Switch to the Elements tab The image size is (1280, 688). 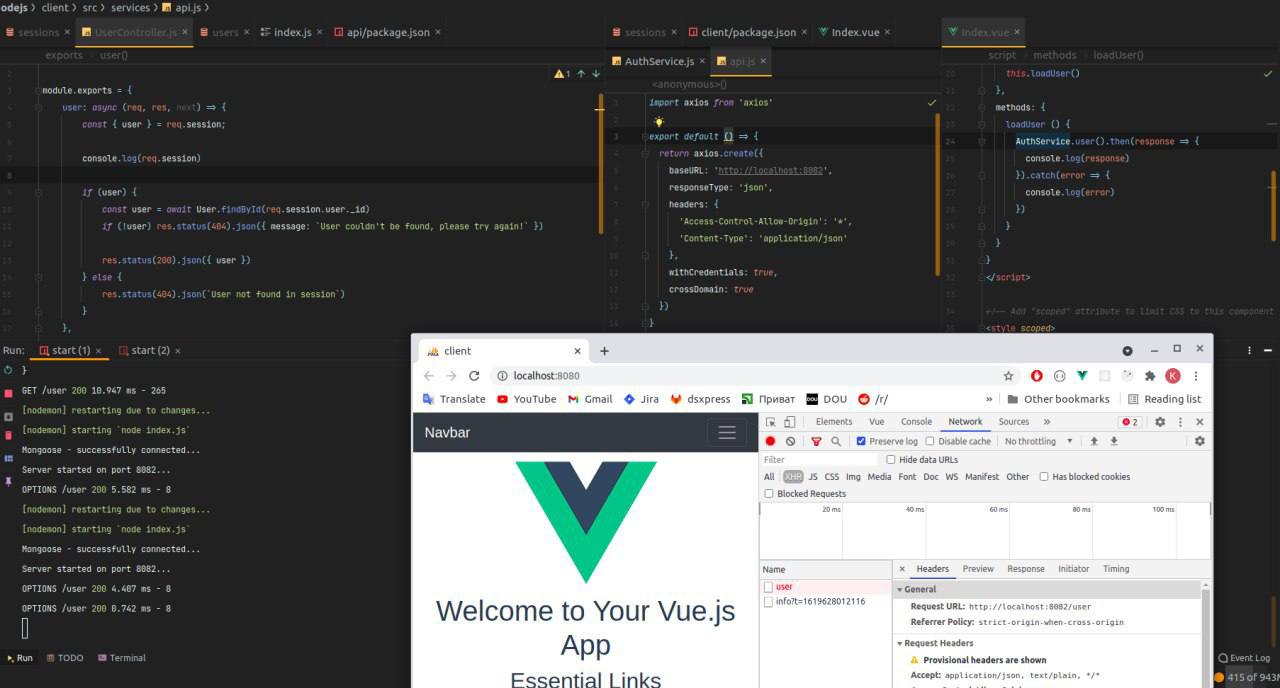[x=834, y=422]
